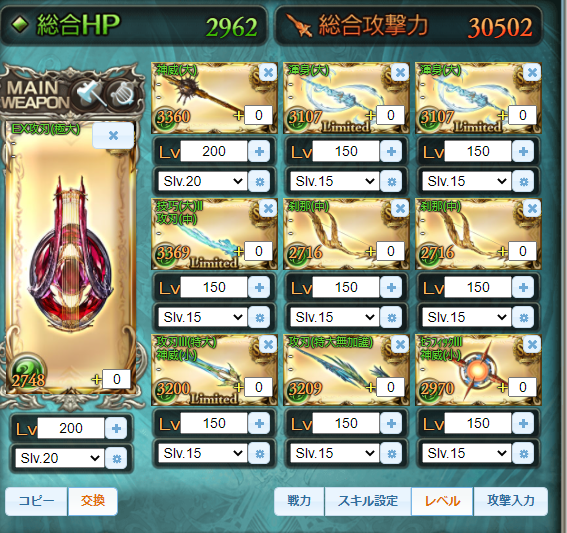Switch to the レベル tab
The width and height of the screenshot is (567, 533).
pos(442,501)
